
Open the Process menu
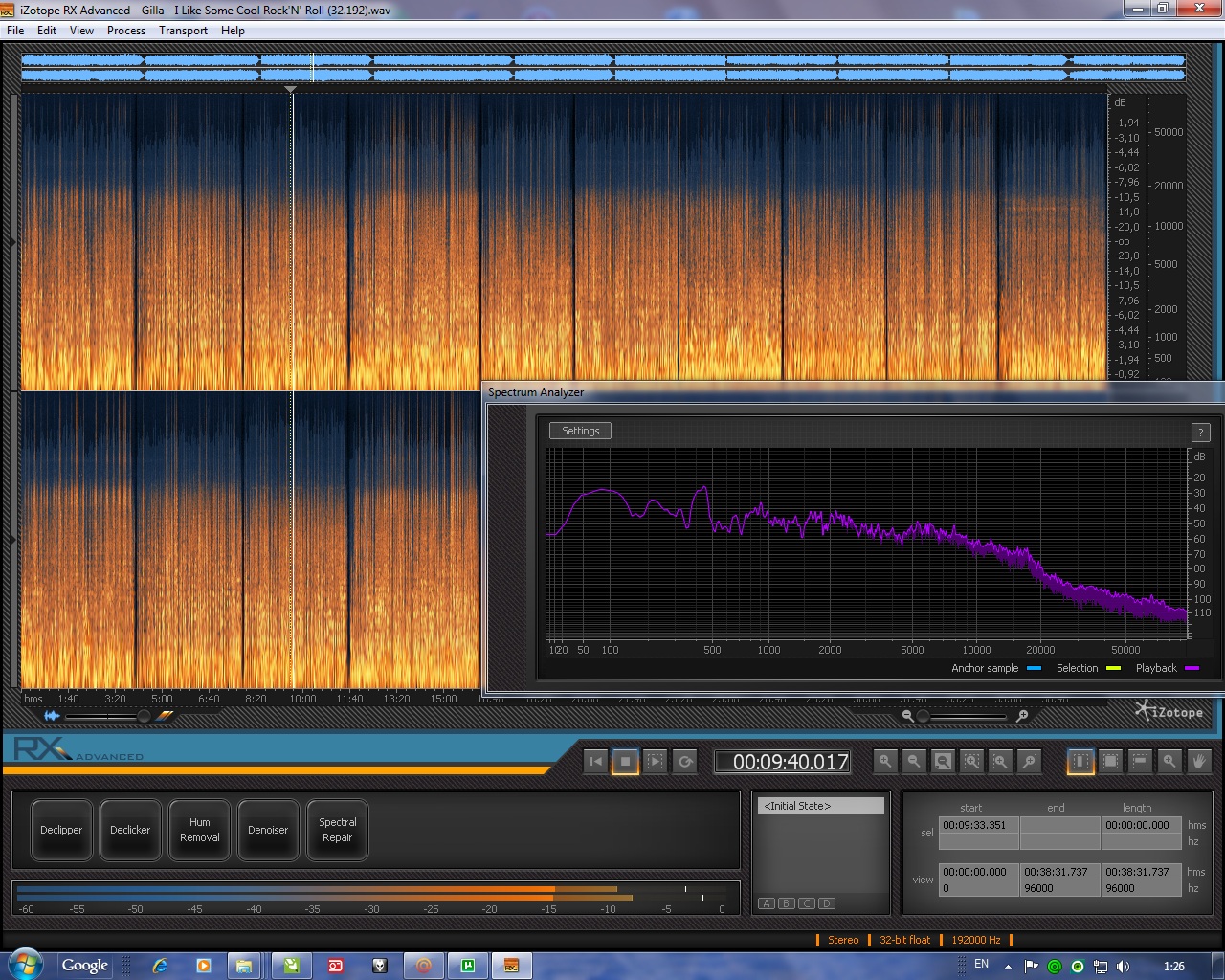(x=126, y=31)
